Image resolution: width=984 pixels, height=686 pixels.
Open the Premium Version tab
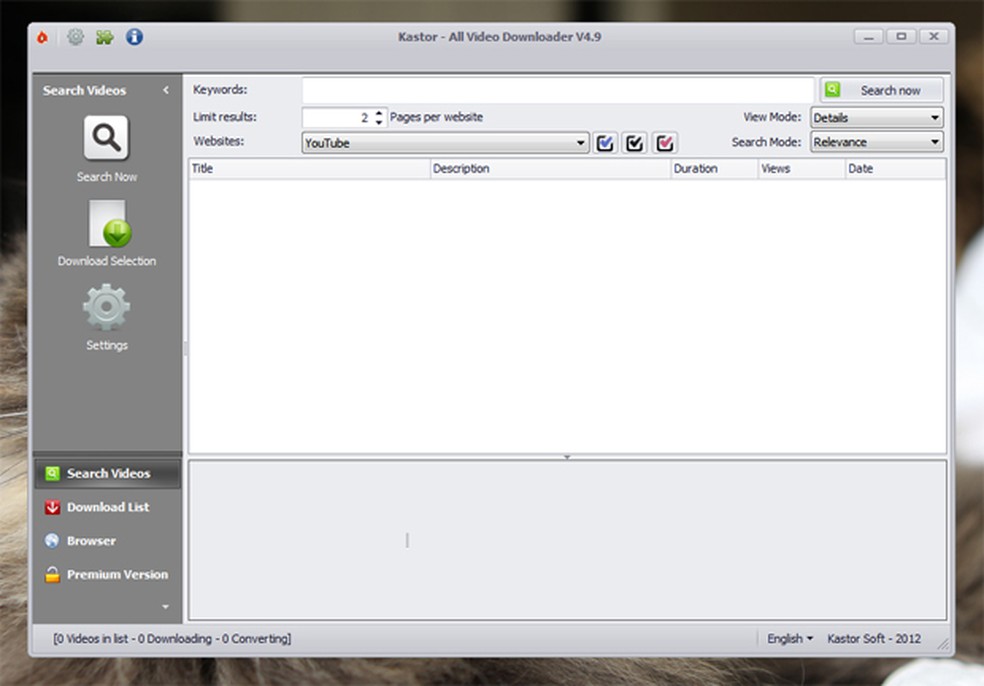[108, 574]
